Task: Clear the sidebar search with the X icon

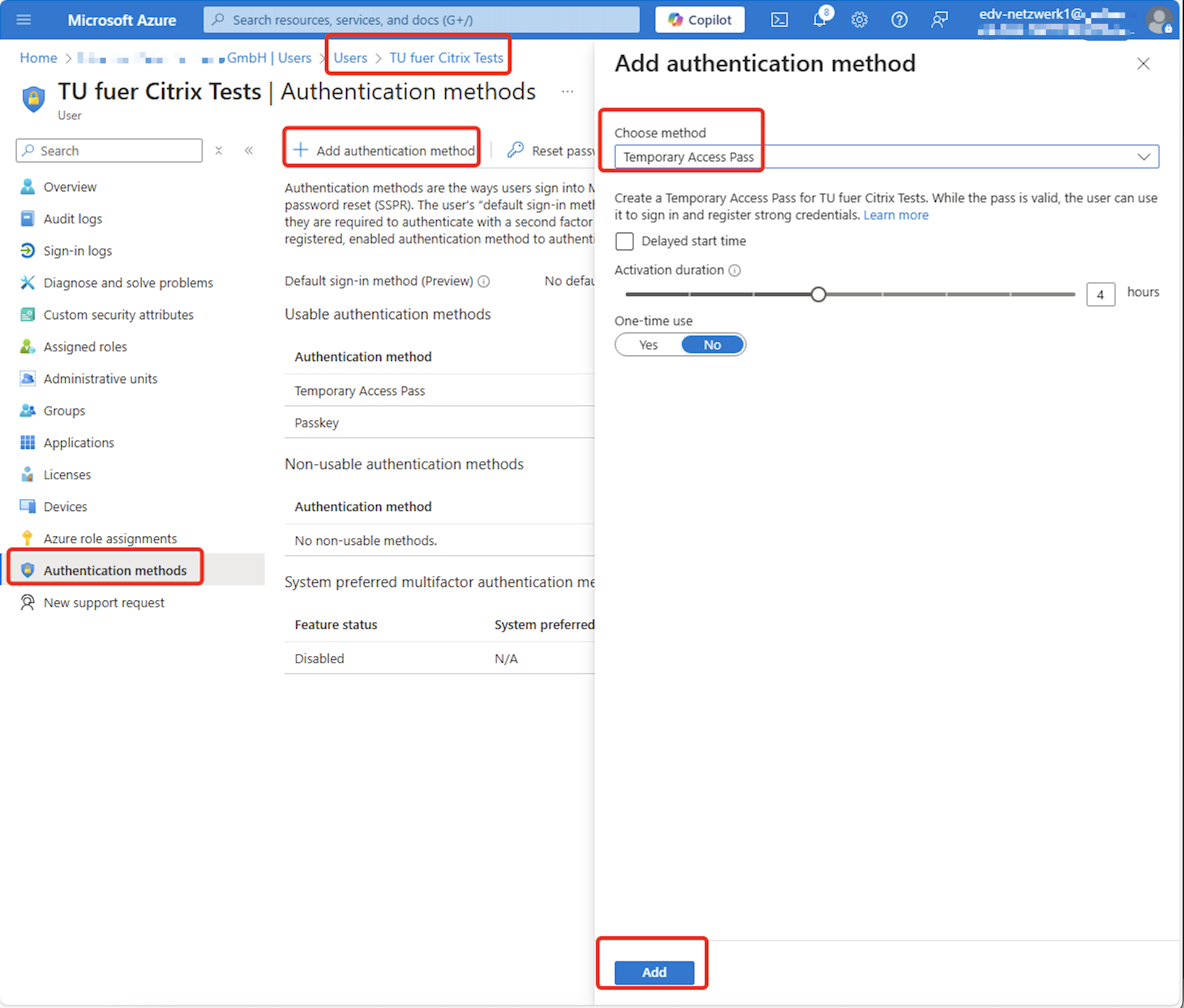Action: click(x=219, y=151)
